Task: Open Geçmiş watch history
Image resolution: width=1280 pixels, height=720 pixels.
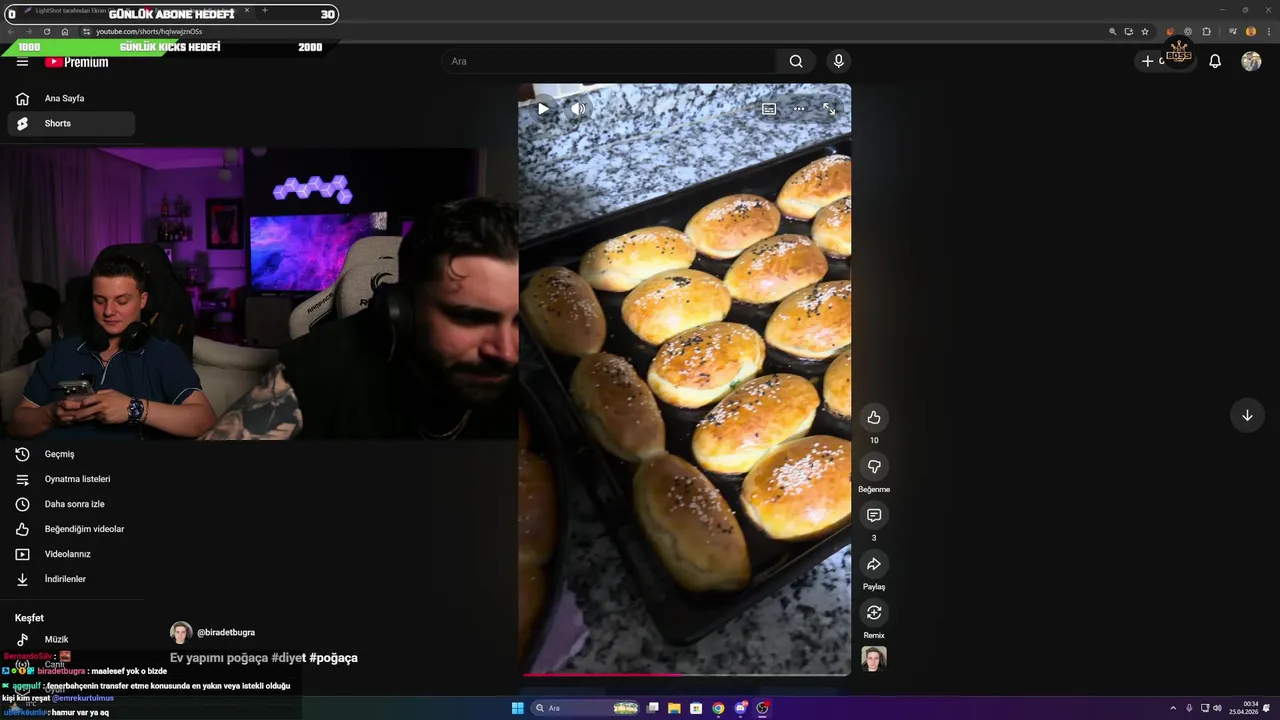Action: [71, 454]
